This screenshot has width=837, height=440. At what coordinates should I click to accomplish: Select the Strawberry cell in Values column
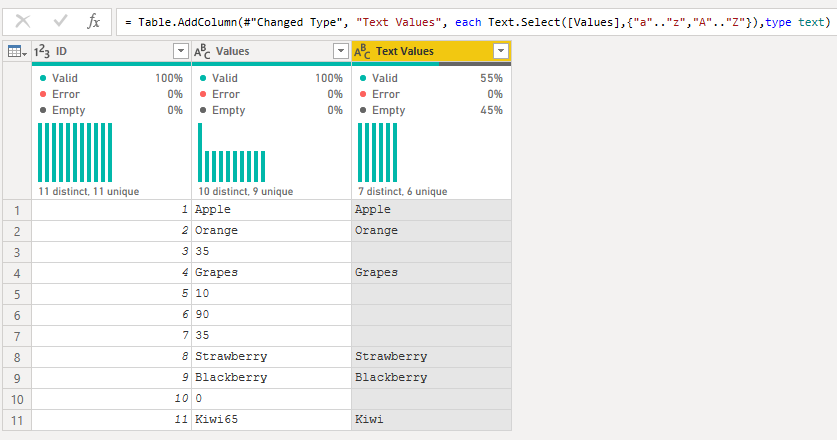tap(271, 357)
